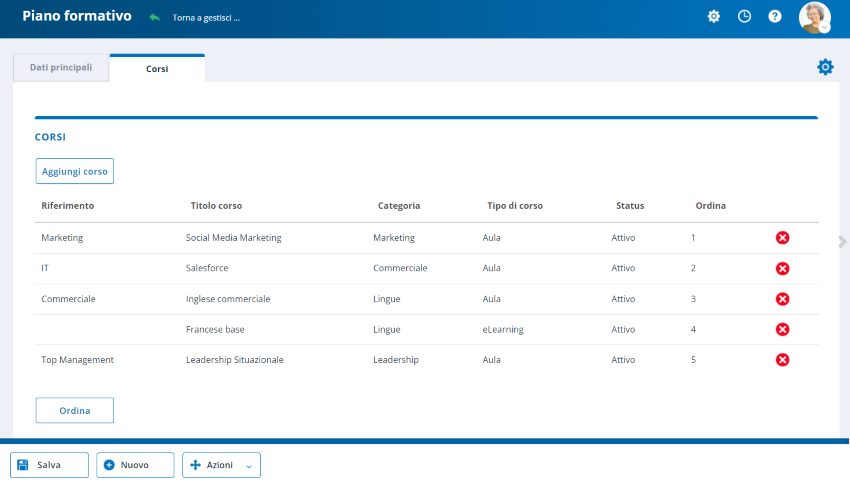Remove the Francese base course
The width and height of the screenshot is (850, 484).
(783, 329)
